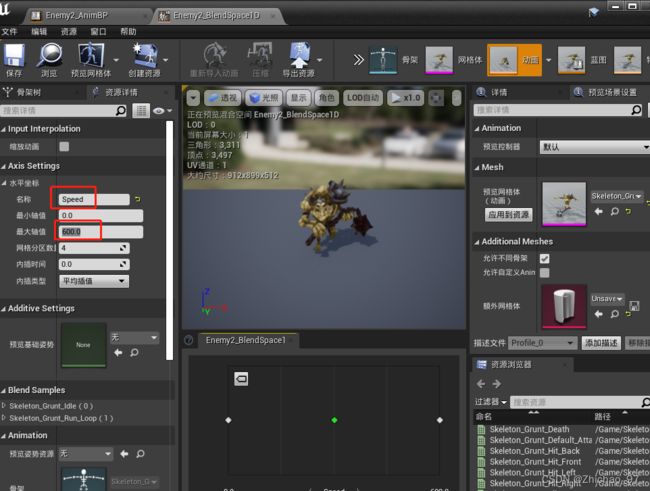Click the green preview point in blend graph
The height and width of the screenshot is (491, 650).
pyautogui.click(x=335, y=420)
